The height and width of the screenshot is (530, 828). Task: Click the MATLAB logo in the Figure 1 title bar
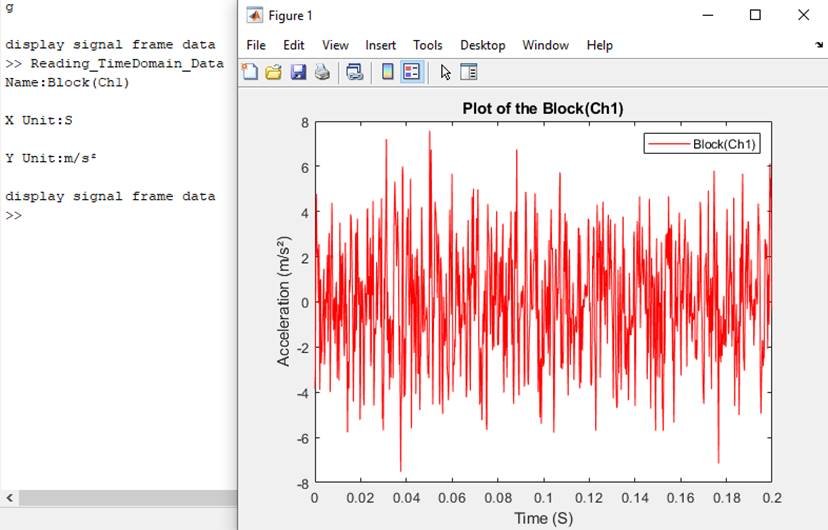tap(255, 15)
